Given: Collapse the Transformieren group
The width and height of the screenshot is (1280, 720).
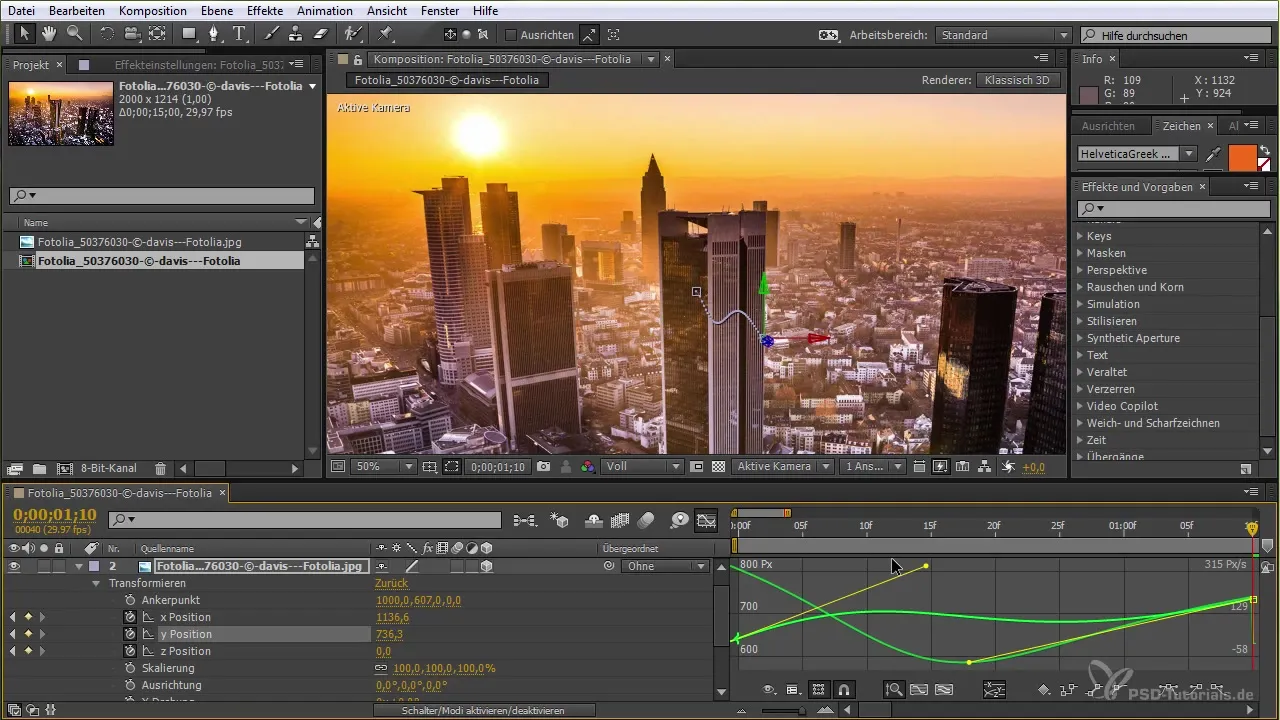Looking at the screenshot, I should pos(97,583).
